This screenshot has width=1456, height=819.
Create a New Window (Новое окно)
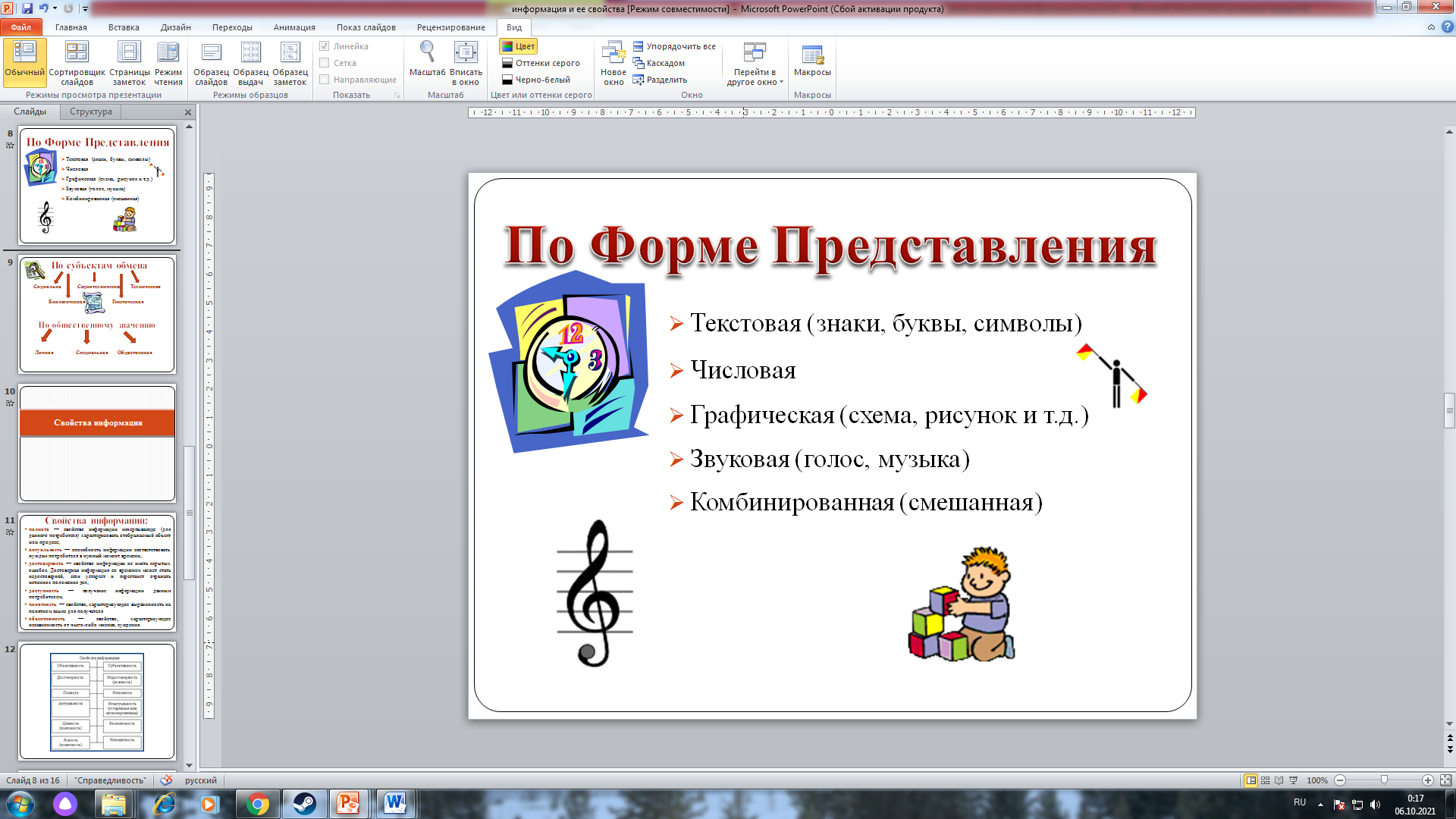point(613,63)
